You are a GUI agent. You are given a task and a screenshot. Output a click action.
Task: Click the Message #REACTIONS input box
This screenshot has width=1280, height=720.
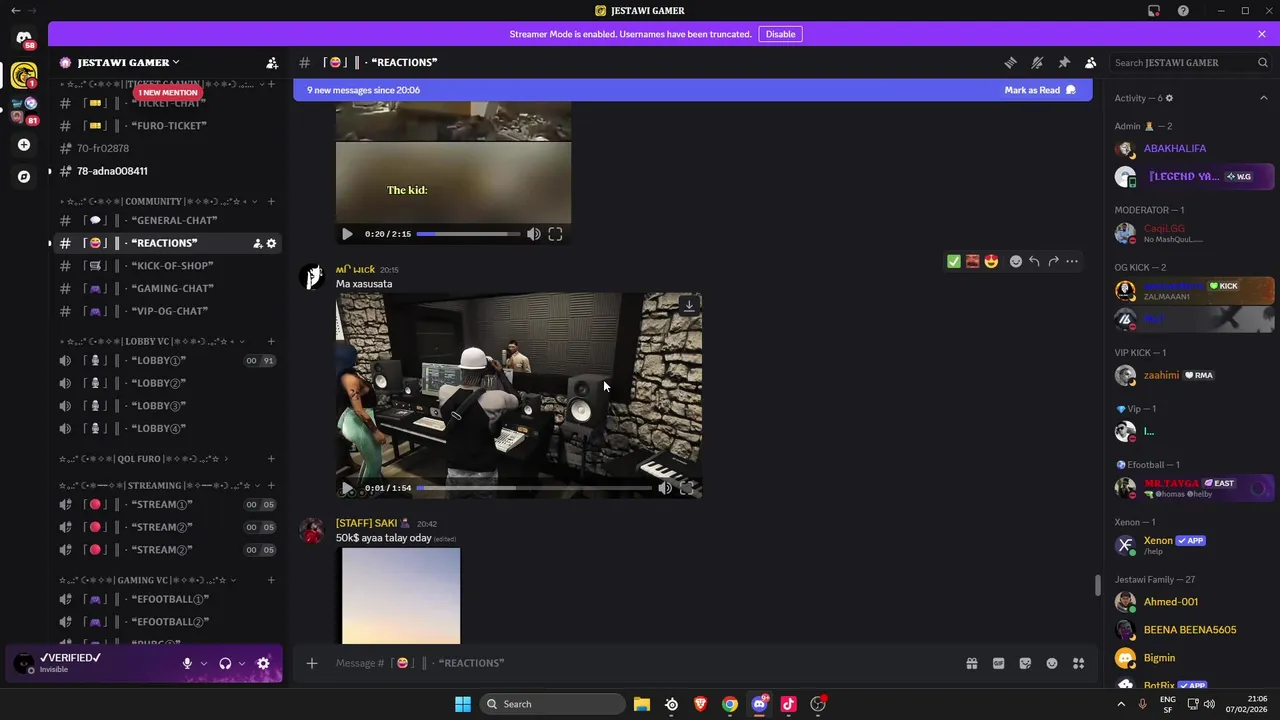click(x=640, y=663)
